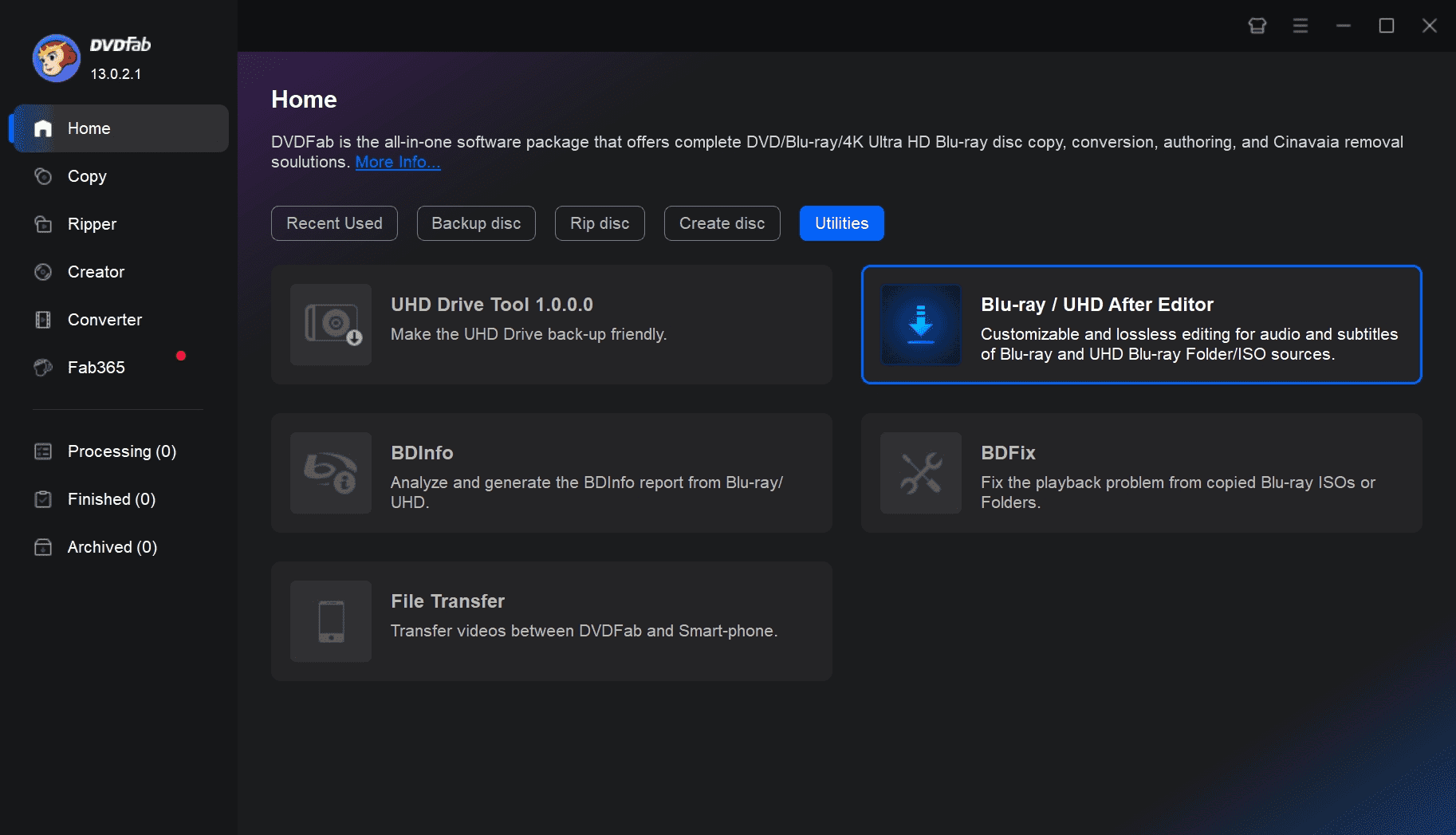Open the Archived (0) list
1456x835 pixels.
tap(112, 547)
